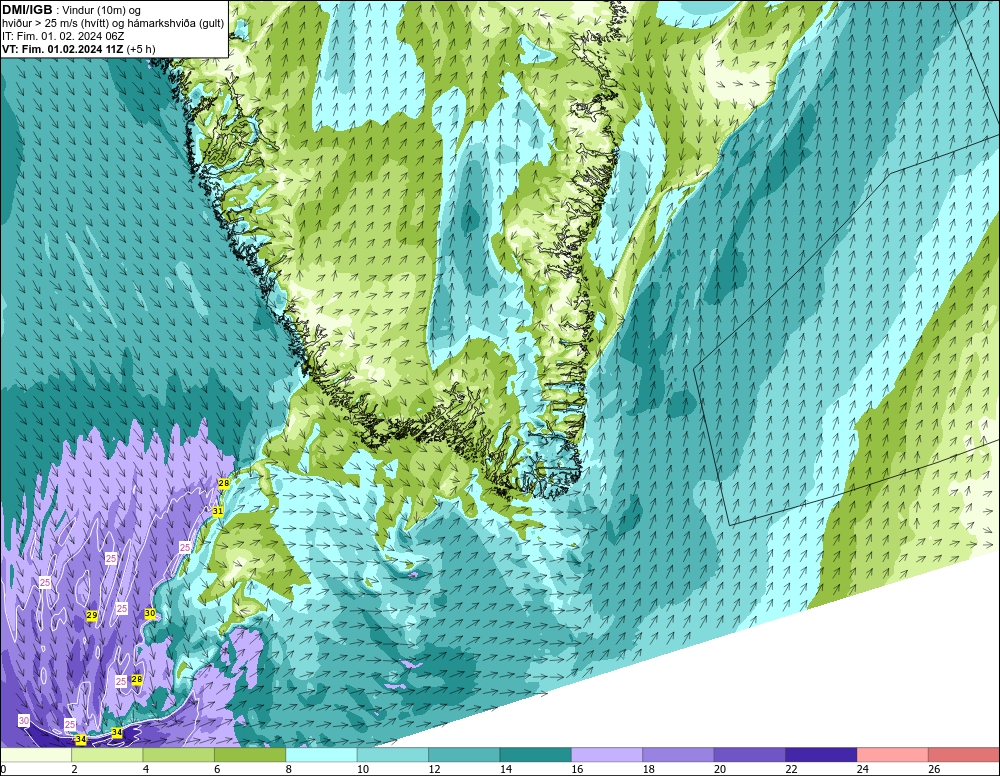Click the yellow 31 gust label
This screenshot has height=776, width=1000.
[x=217, y=511]
